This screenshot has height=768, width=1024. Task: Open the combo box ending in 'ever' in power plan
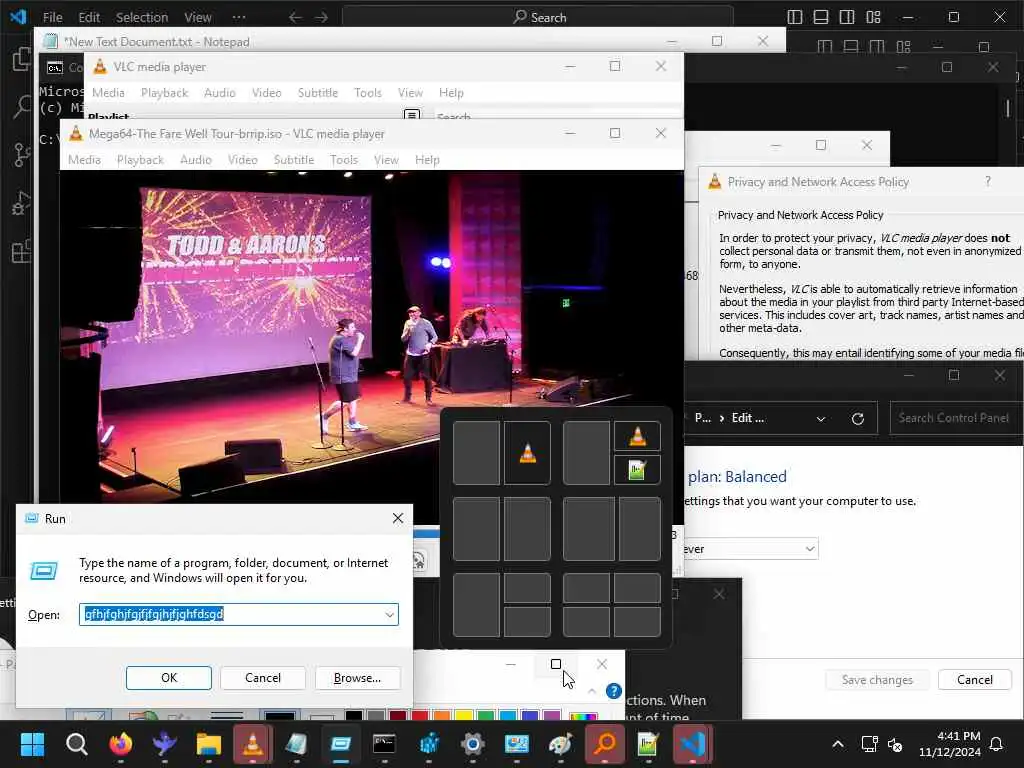tap(751, 549)
